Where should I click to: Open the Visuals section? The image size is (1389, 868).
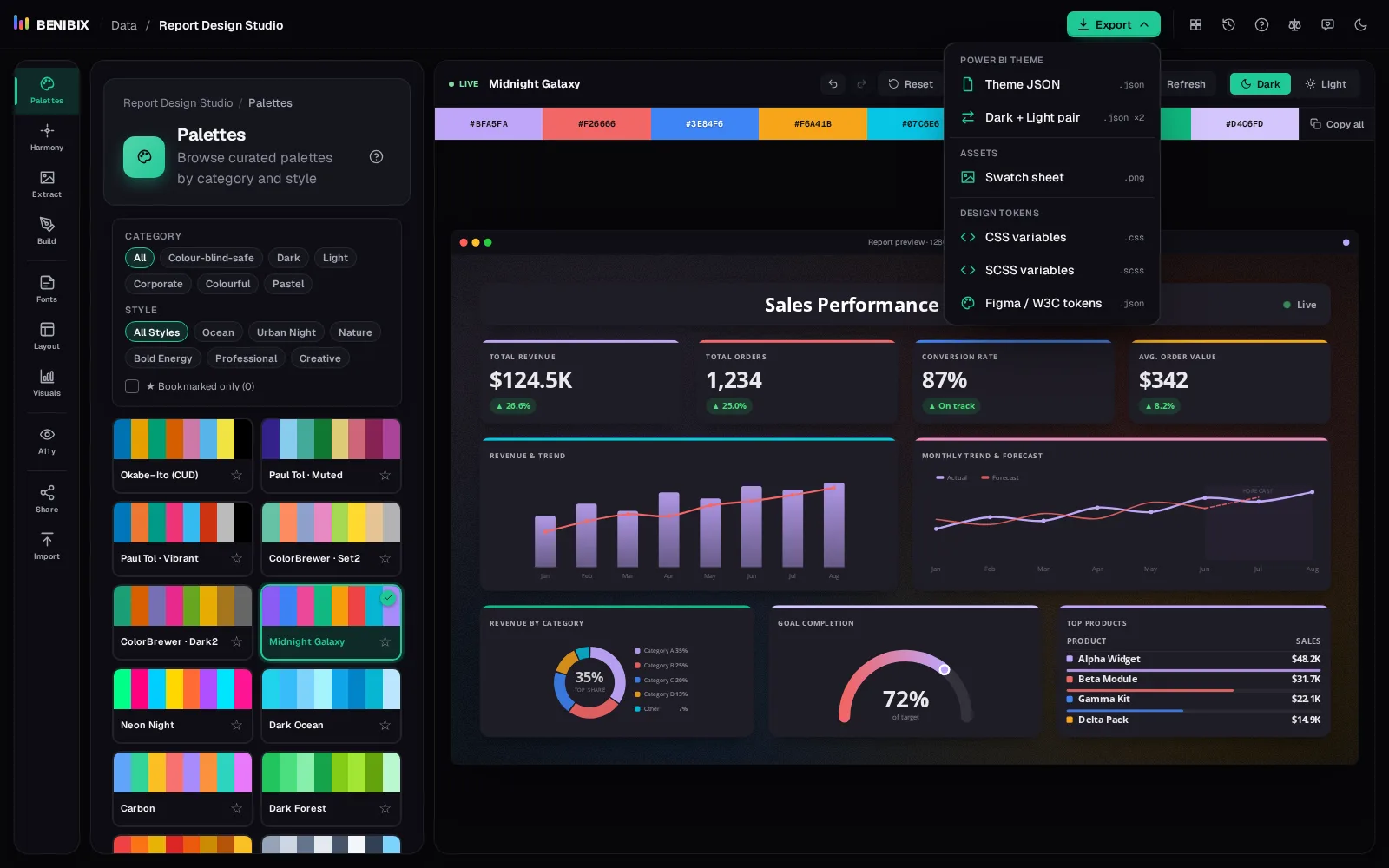click(47, 383)
